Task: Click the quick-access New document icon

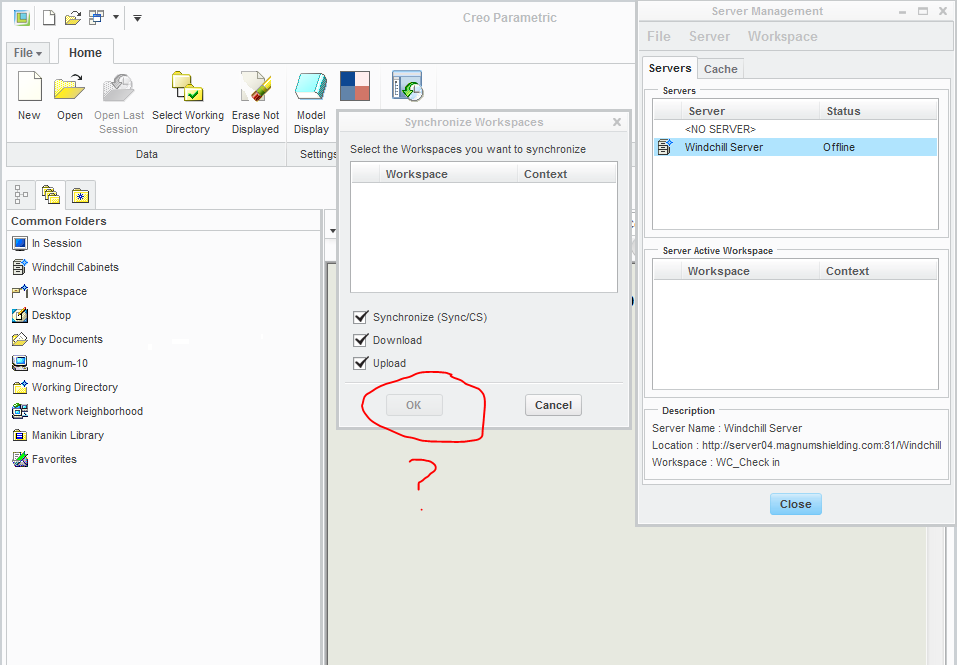Action: 49,18
